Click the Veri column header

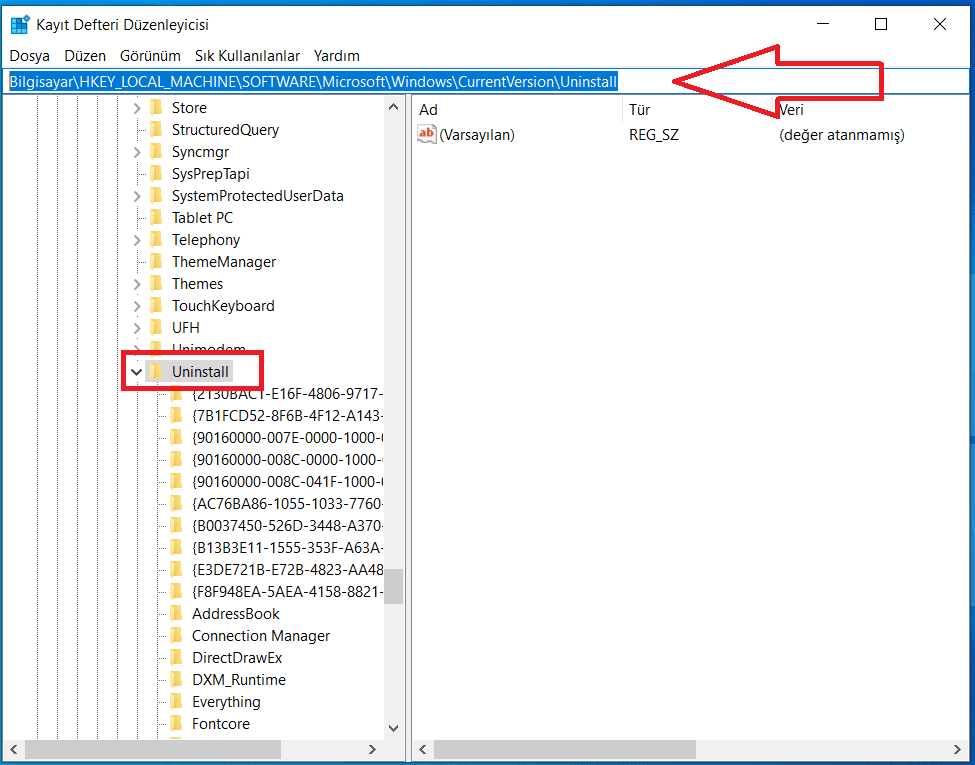click(x=871, y=110)
